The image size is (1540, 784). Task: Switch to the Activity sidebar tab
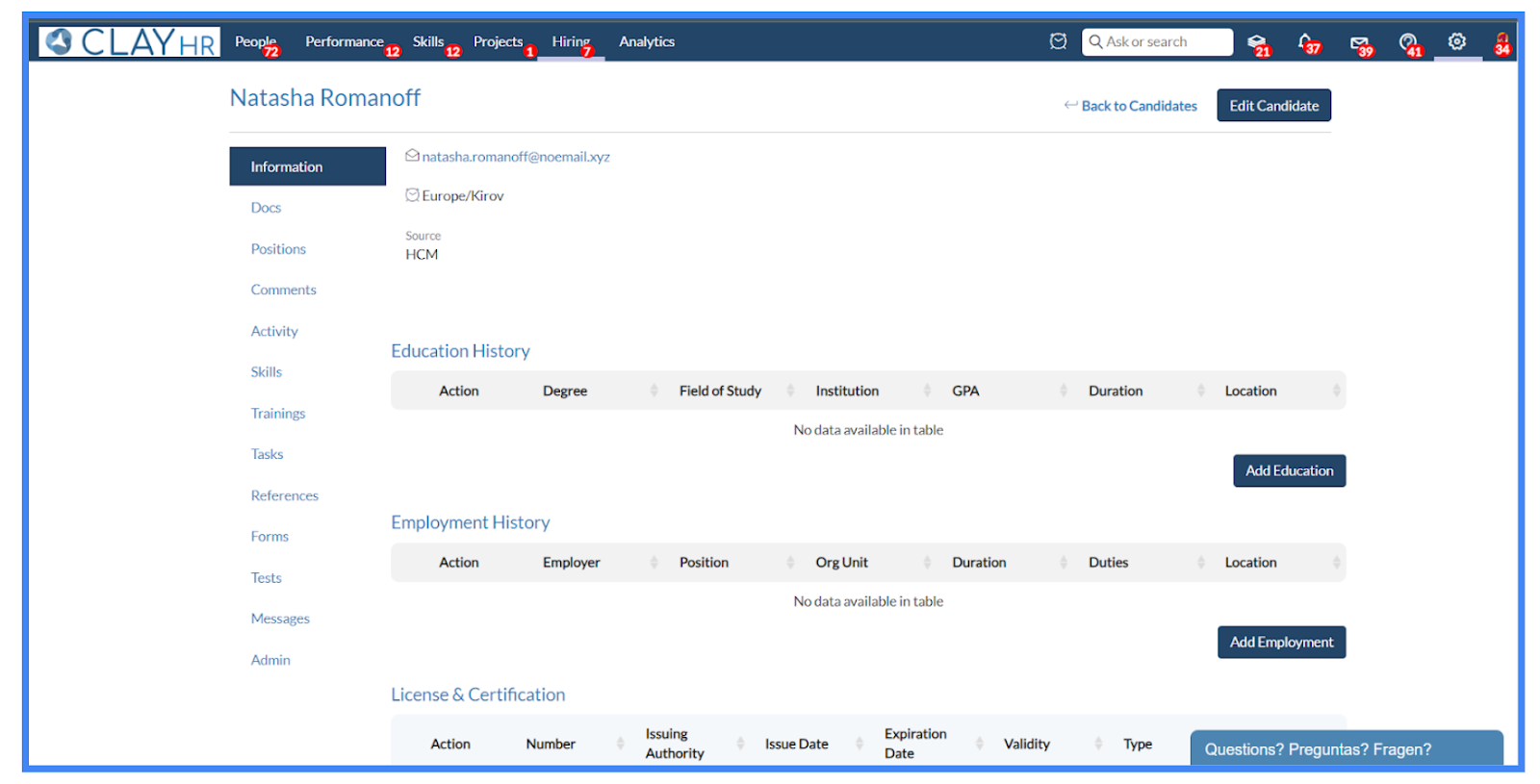coord(274,331)
